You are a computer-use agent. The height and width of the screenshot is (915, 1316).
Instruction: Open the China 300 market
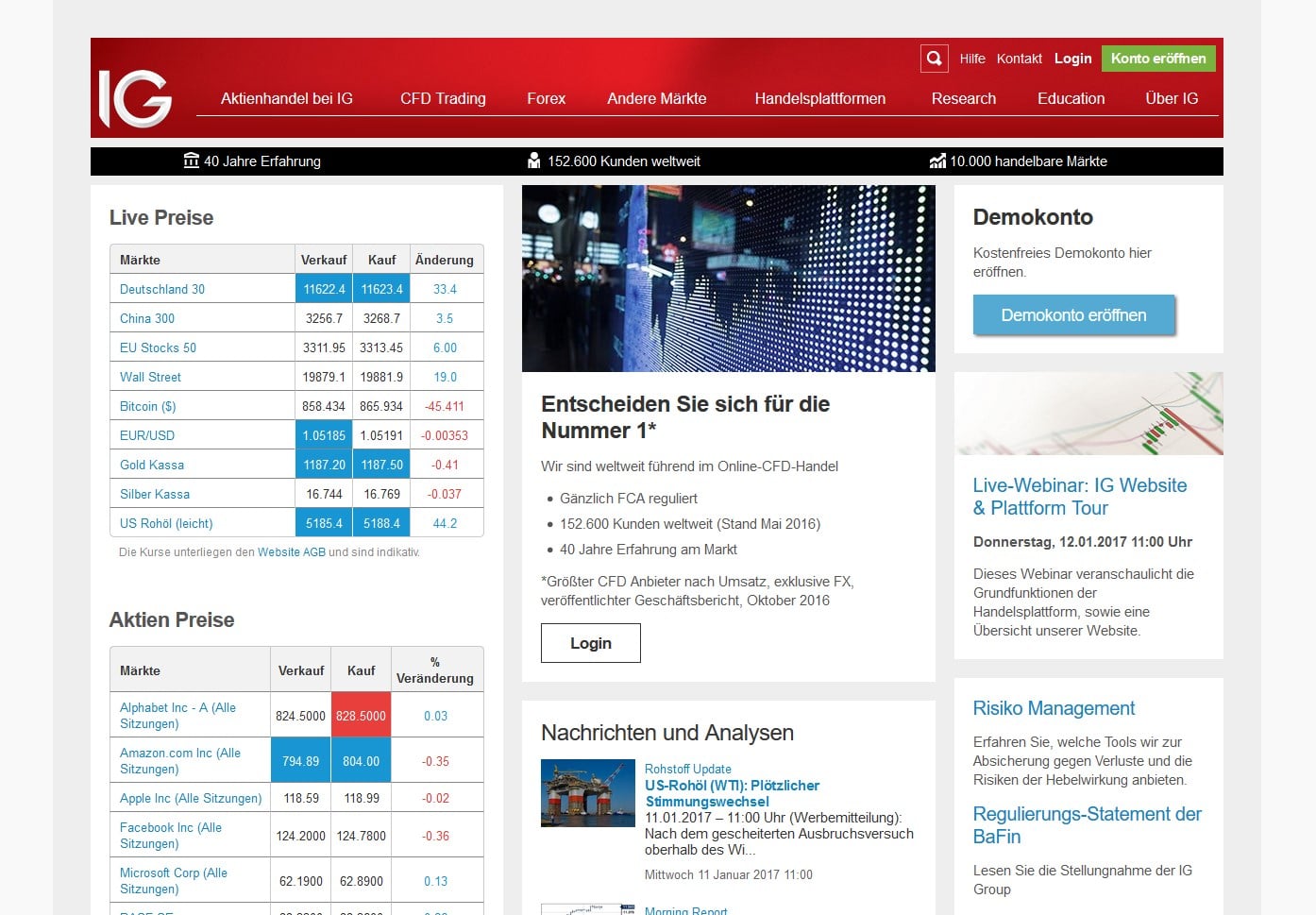tap(147, 318)
